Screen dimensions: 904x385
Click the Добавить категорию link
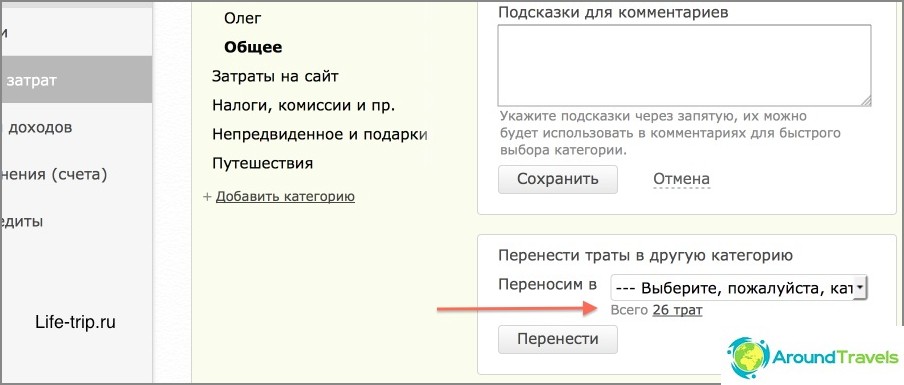[x=285, y=197]
